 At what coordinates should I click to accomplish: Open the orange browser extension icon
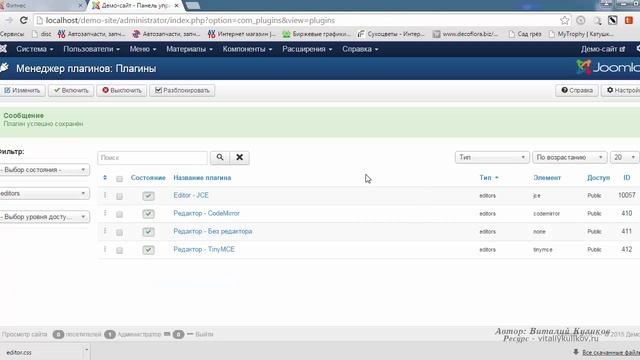629,20
